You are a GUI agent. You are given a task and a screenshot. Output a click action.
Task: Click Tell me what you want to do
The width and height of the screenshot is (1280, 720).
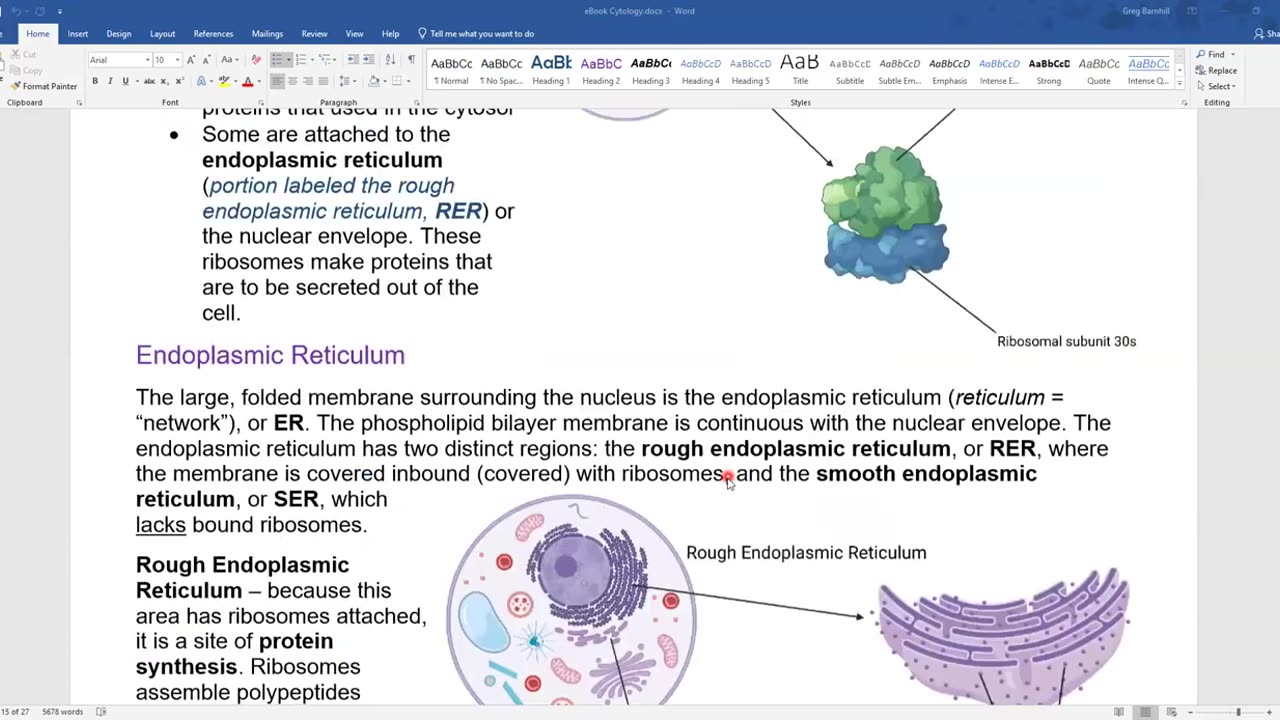[x=476, y=33]
